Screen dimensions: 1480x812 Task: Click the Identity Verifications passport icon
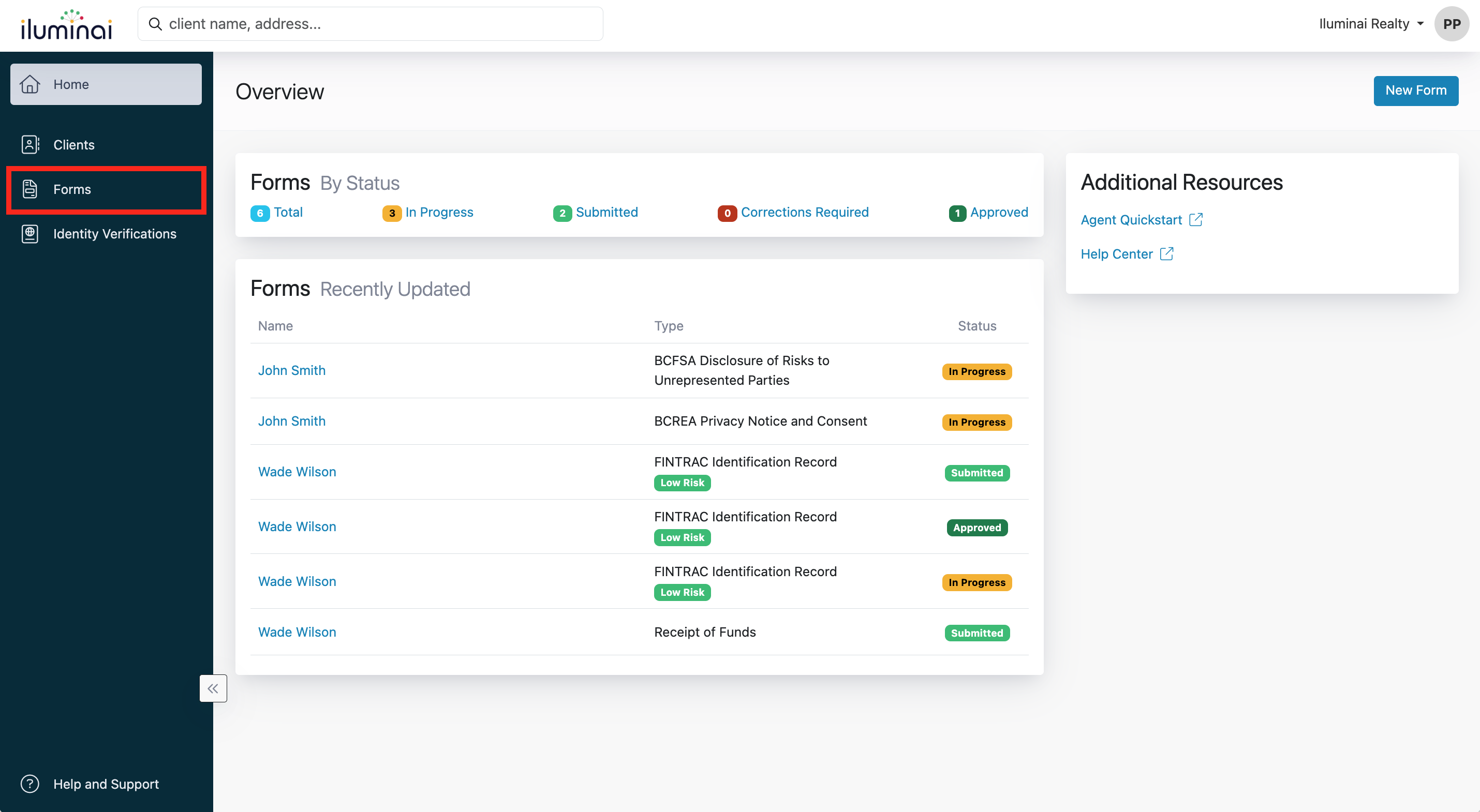click(x=30, y=234)
